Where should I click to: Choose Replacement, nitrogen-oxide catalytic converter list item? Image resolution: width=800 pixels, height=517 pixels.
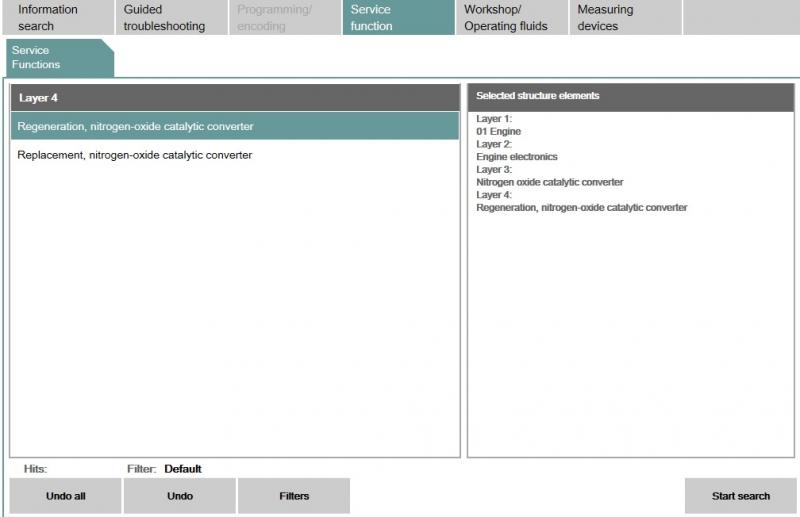[135, 155]
